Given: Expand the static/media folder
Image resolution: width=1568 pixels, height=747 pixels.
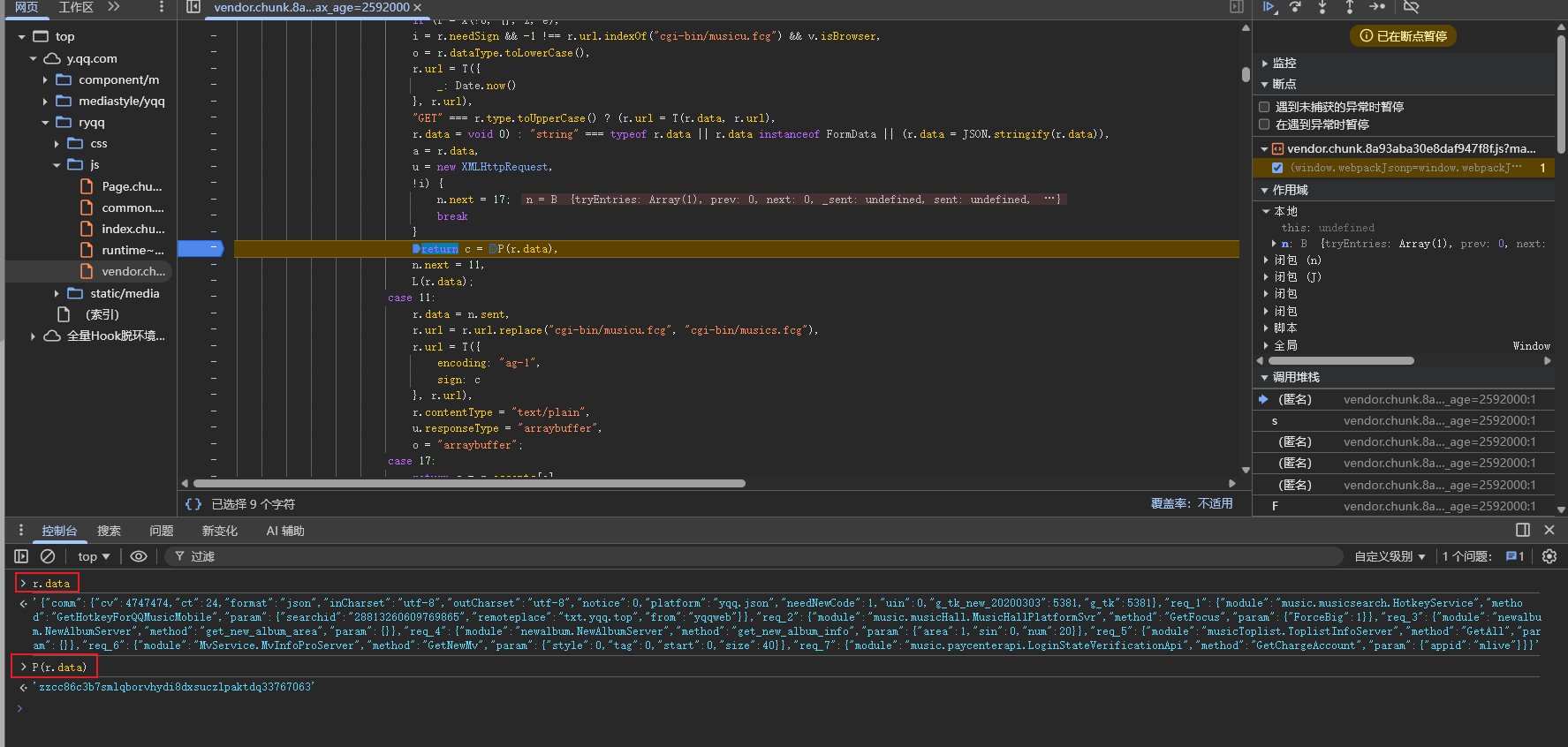Looking at the screenshot, I should coord(57,293).
